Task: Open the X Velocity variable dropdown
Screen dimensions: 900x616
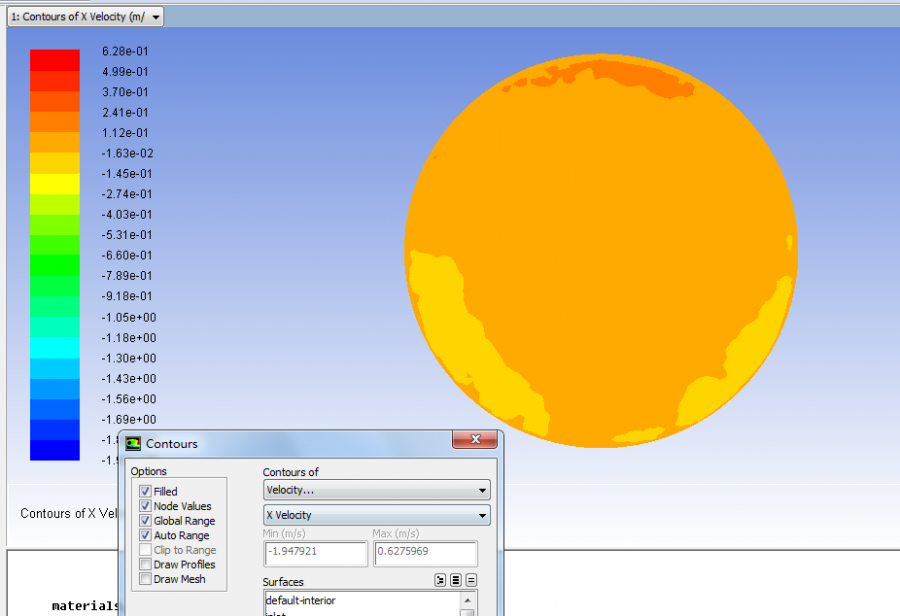Action: (x=377, y=515)
